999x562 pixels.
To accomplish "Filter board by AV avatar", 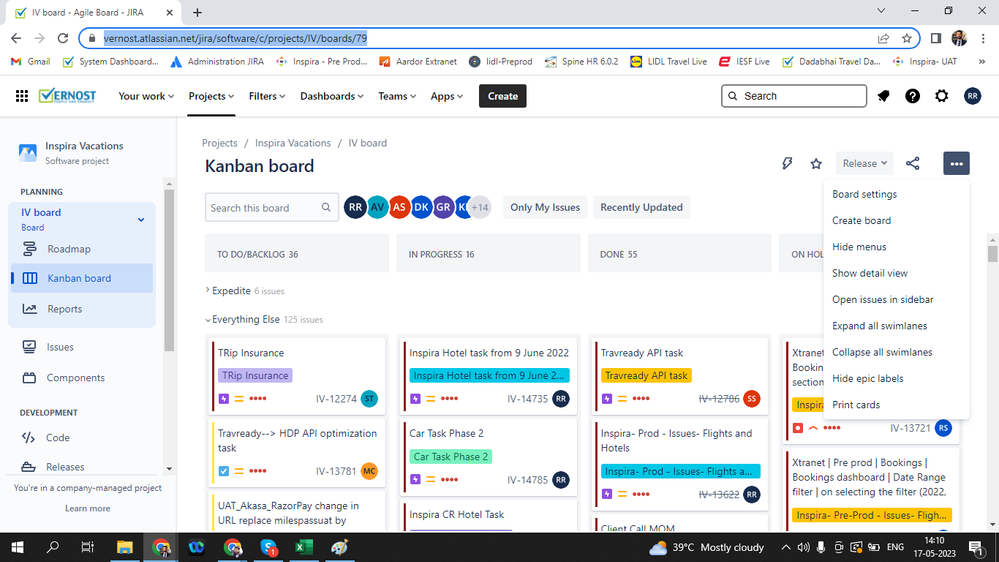I will (x=378, y=207).
